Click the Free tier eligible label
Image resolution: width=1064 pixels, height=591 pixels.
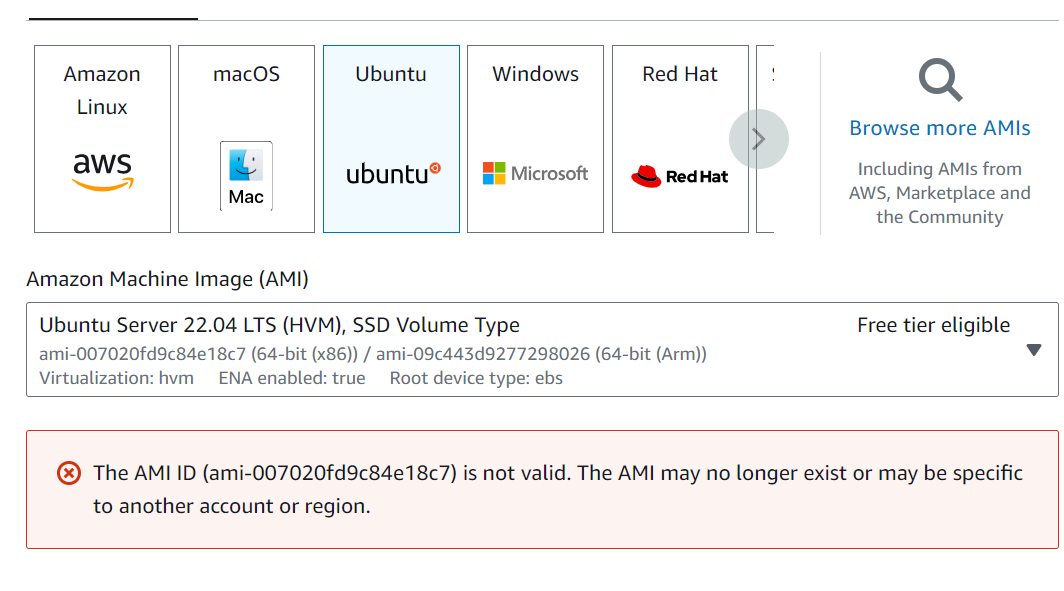[933, 325]
